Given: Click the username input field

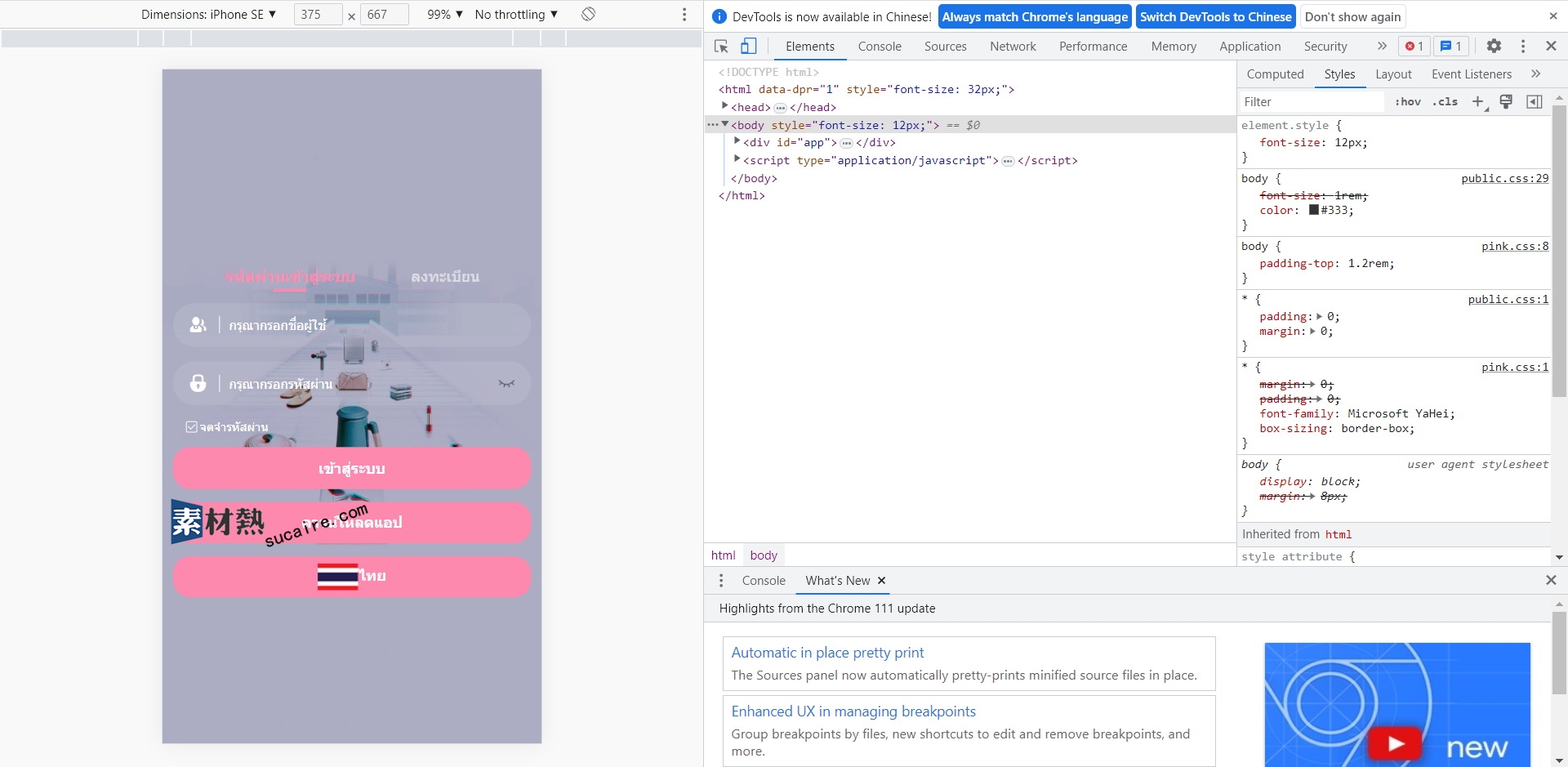Looking at the screenshot, I should [352, 325].
